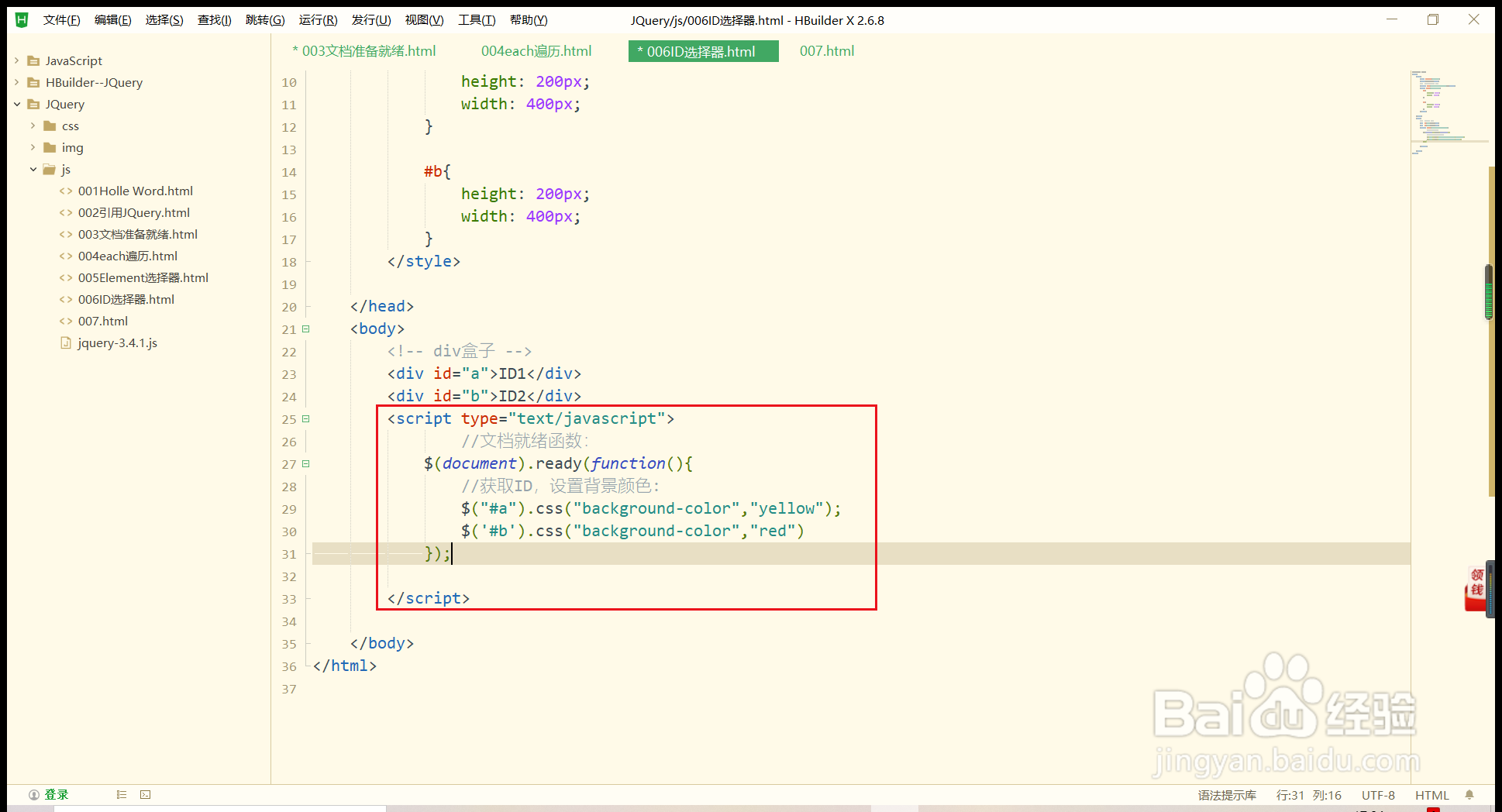This screenshot has height=812, width=1502.
Task: Open the 发行(U) menu
Action: click(371, 20)
